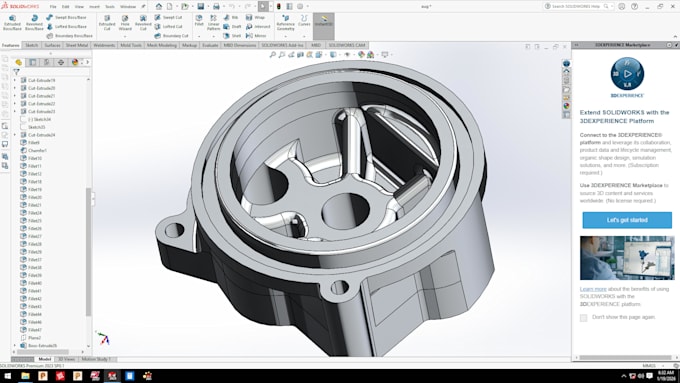Click the Let's get started button
Screen dimensions: 680x383
pyautogui.click(x=627, y=220)
